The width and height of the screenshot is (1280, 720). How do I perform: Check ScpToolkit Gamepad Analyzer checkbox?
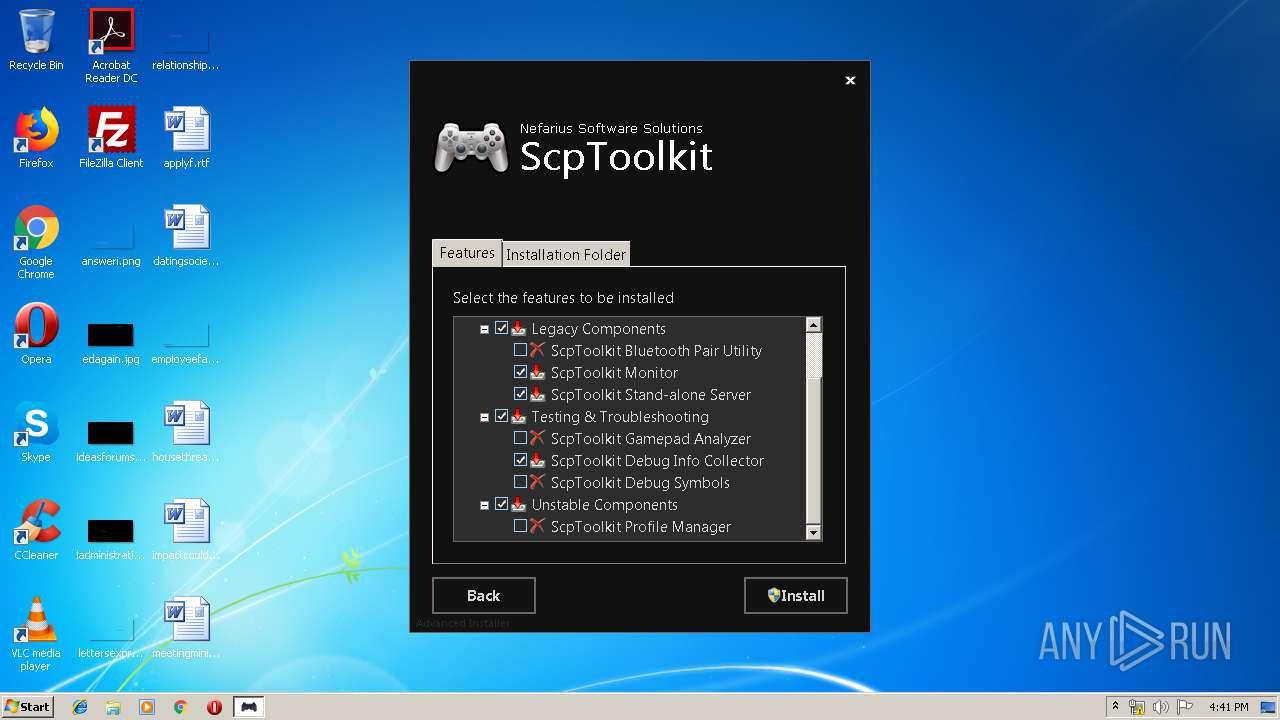(x=520, y=438)
